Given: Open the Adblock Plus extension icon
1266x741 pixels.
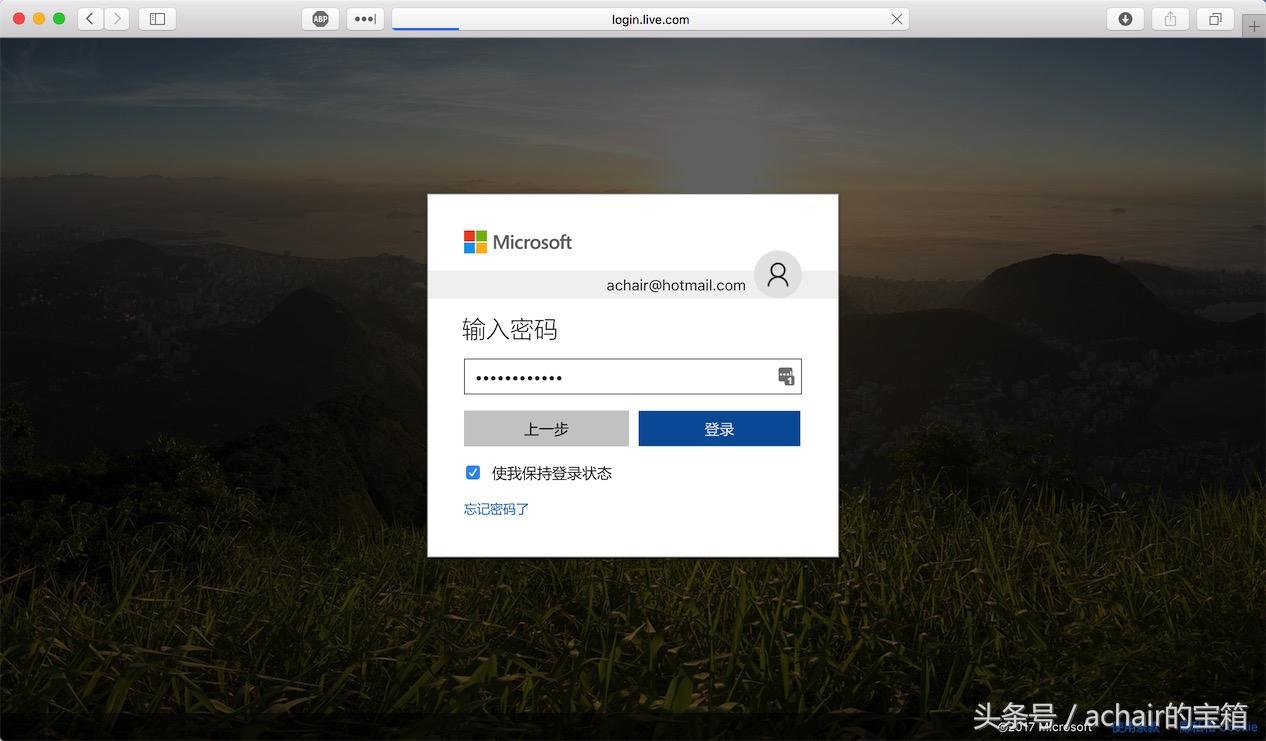Looking at the screenshot, I should coord(320,18).
